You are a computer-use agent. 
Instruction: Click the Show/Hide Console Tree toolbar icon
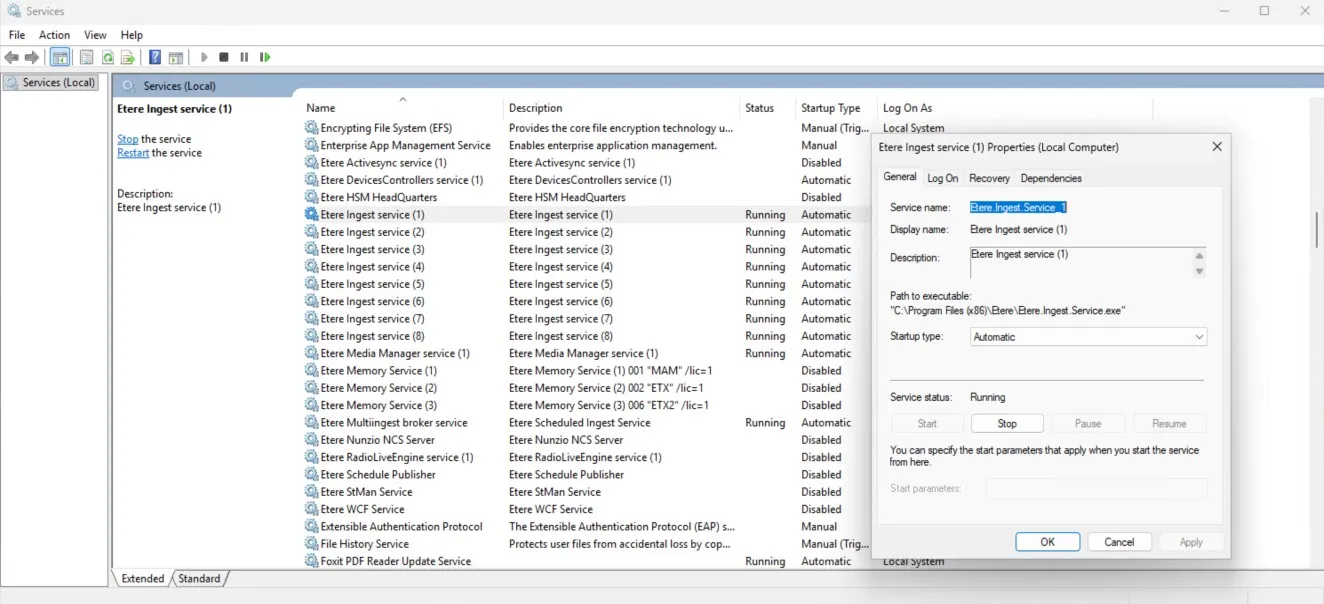pyautogui.click(x=60, y=58)
